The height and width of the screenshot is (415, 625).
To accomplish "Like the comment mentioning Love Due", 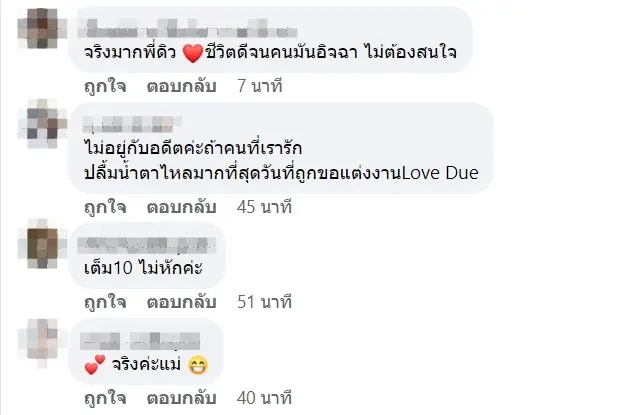I will tap(104, 209).
